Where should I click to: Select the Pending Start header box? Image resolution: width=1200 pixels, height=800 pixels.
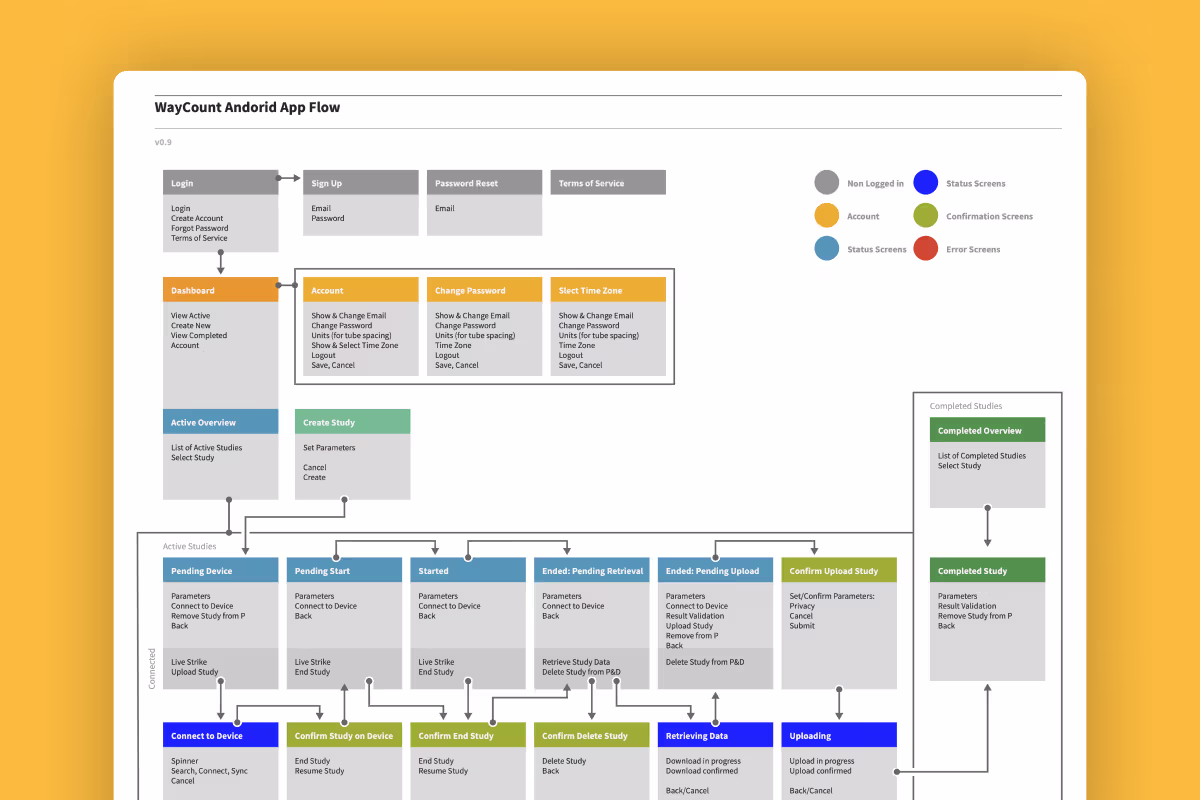[x=345, y=570]
